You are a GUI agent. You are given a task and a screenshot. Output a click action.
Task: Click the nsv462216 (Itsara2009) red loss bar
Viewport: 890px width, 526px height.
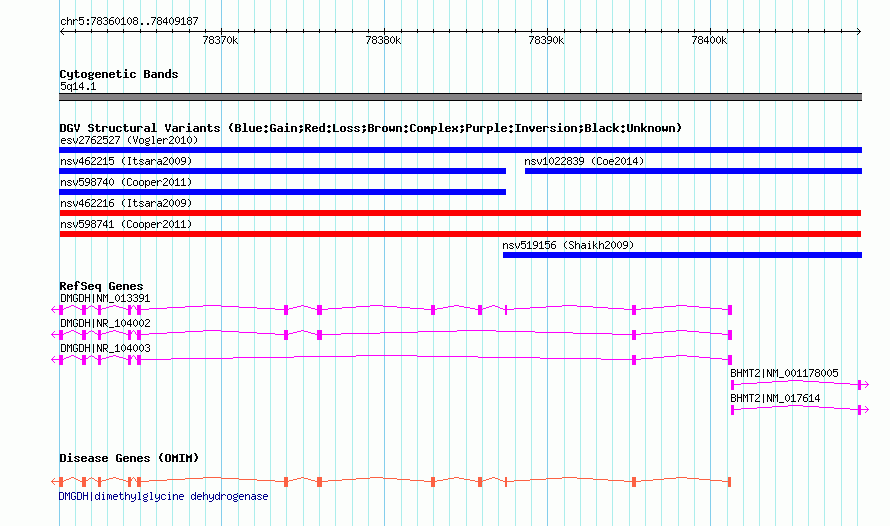(x=460, y=213)
